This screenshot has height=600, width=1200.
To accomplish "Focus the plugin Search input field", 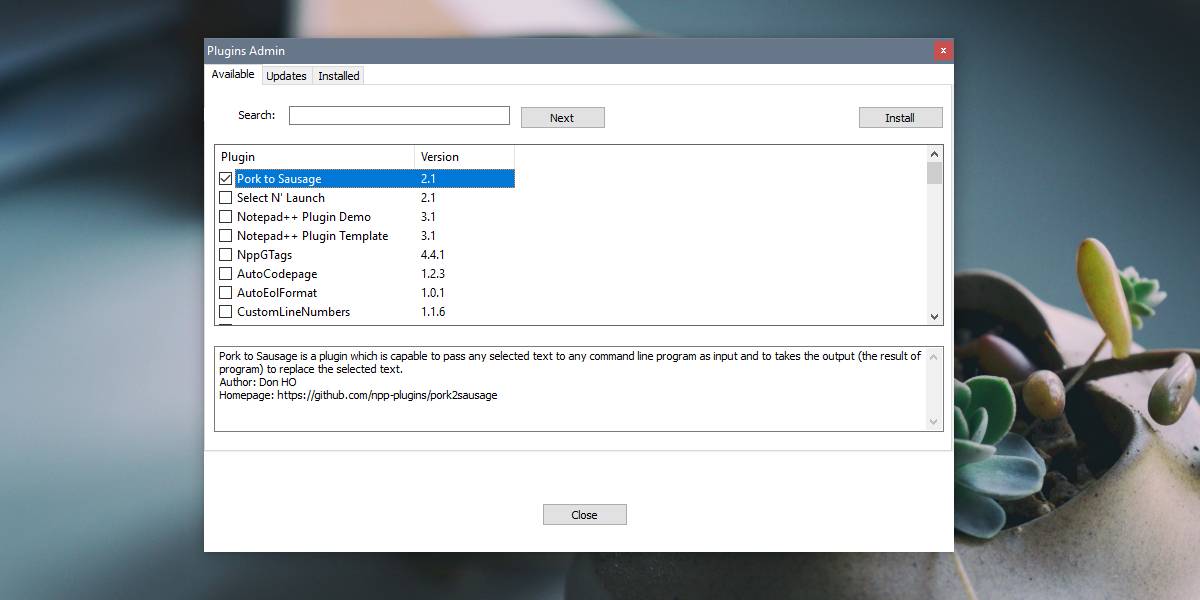I will [x=399, y=116].
